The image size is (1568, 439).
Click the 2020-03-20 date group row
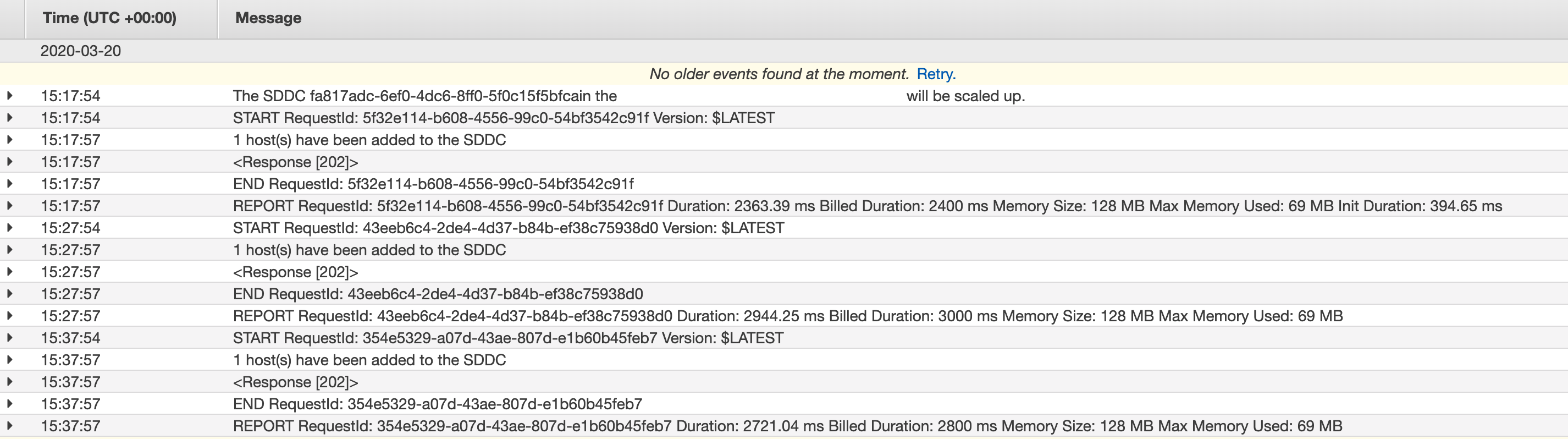tap(81, 51)
